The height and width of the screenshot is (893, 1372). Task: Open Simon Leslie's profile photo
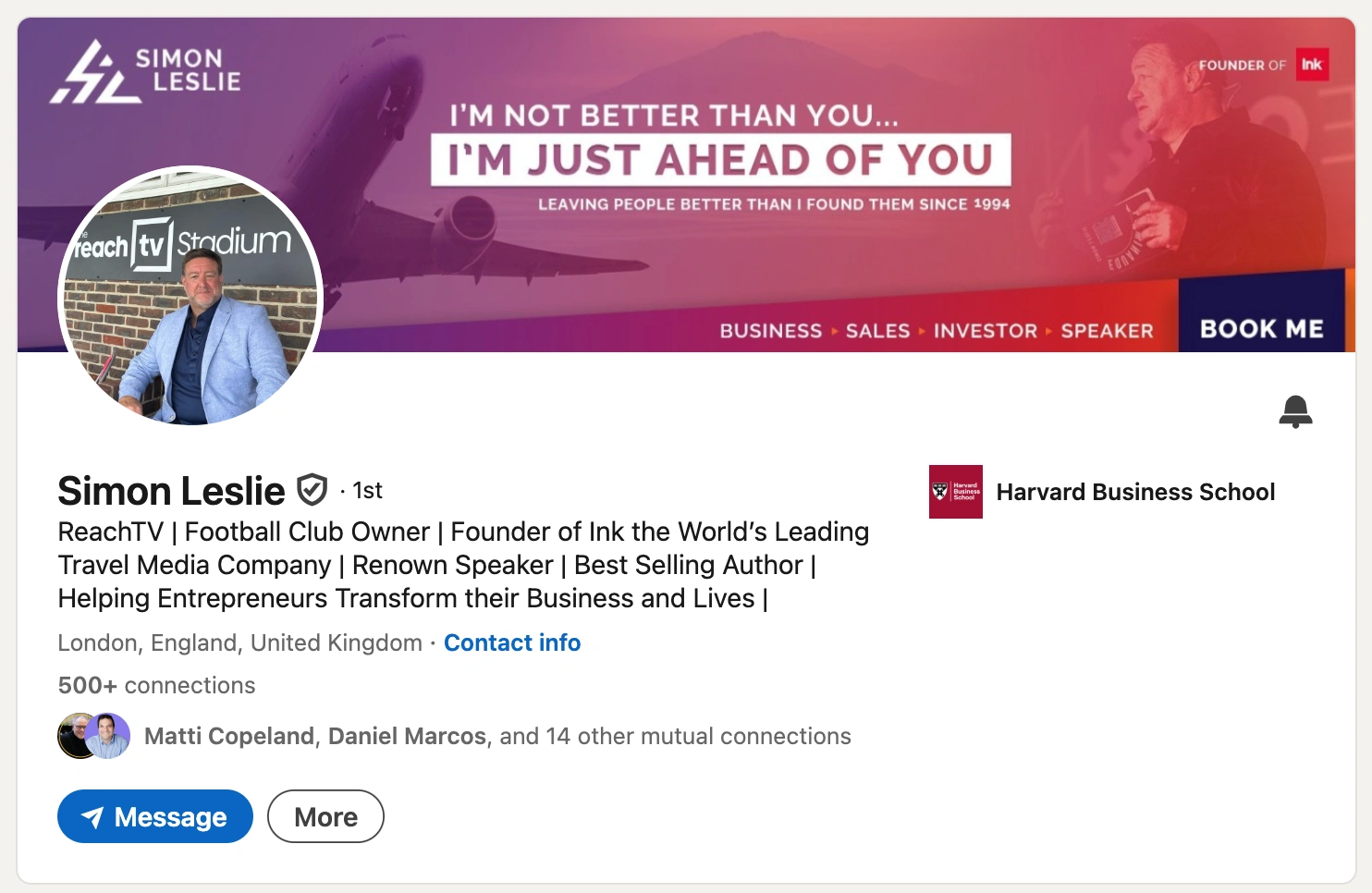coord(190,296)
